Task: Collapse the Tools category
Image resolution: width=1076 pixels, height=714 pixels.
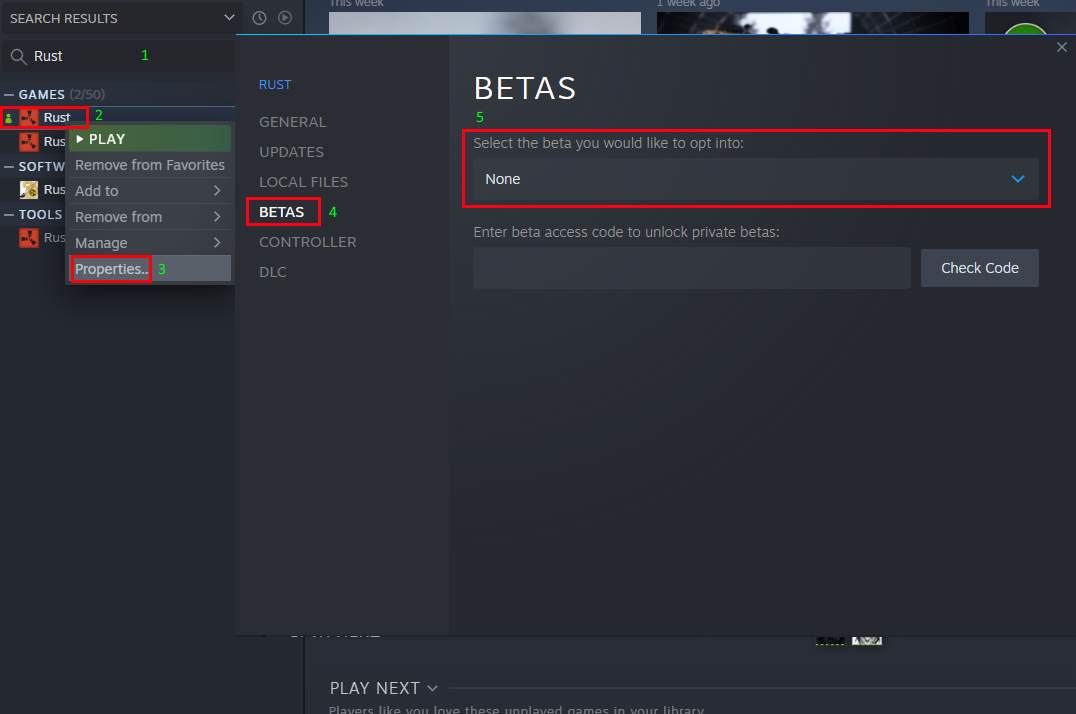Action: (9, 215)
